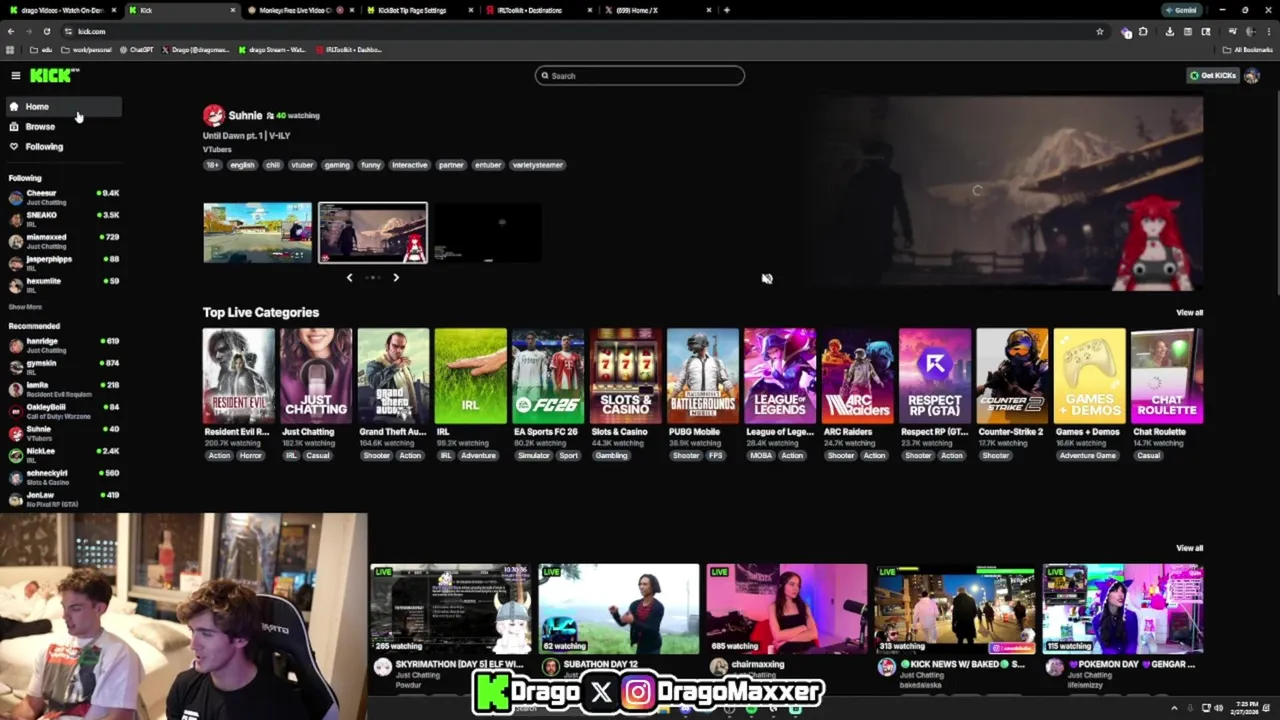Screen dimensions: 1280x720
Task: Click Suhnie streamer avatar in featured section
Action: point(213,116)
